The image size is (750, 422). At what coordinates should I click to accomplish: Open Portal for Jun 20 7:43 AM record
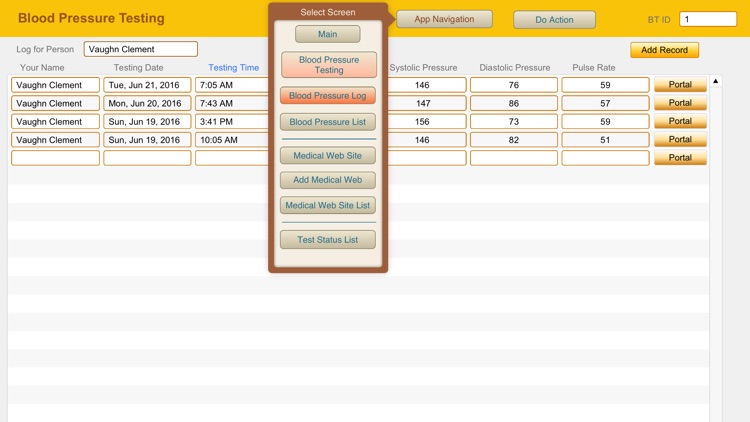[x=680, y=103]
